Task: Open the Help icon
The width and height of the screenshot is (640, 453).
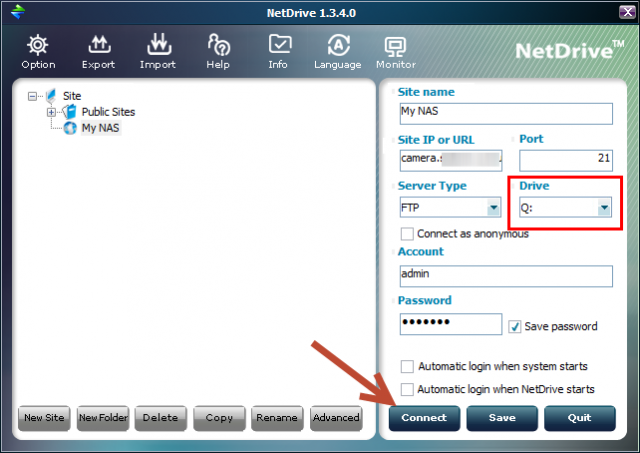Action: 218,44
